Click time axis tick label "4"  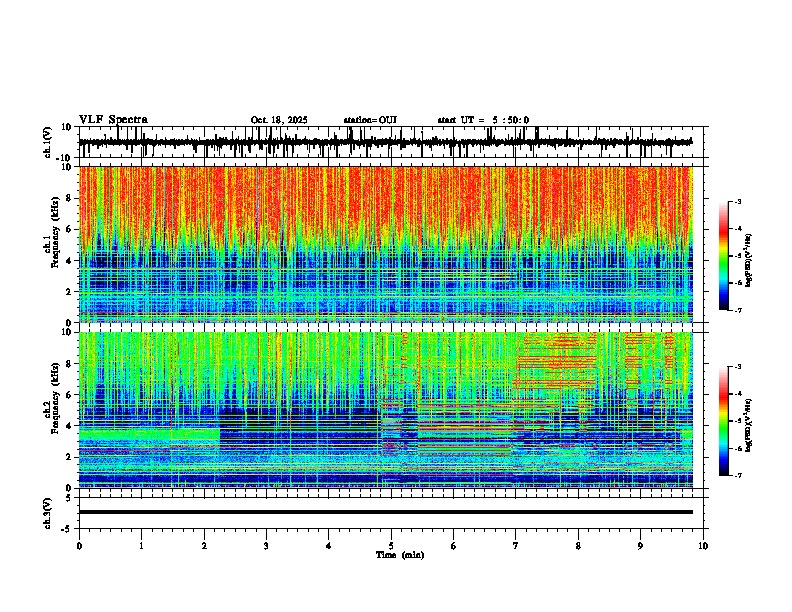click(x=329, y=546)
